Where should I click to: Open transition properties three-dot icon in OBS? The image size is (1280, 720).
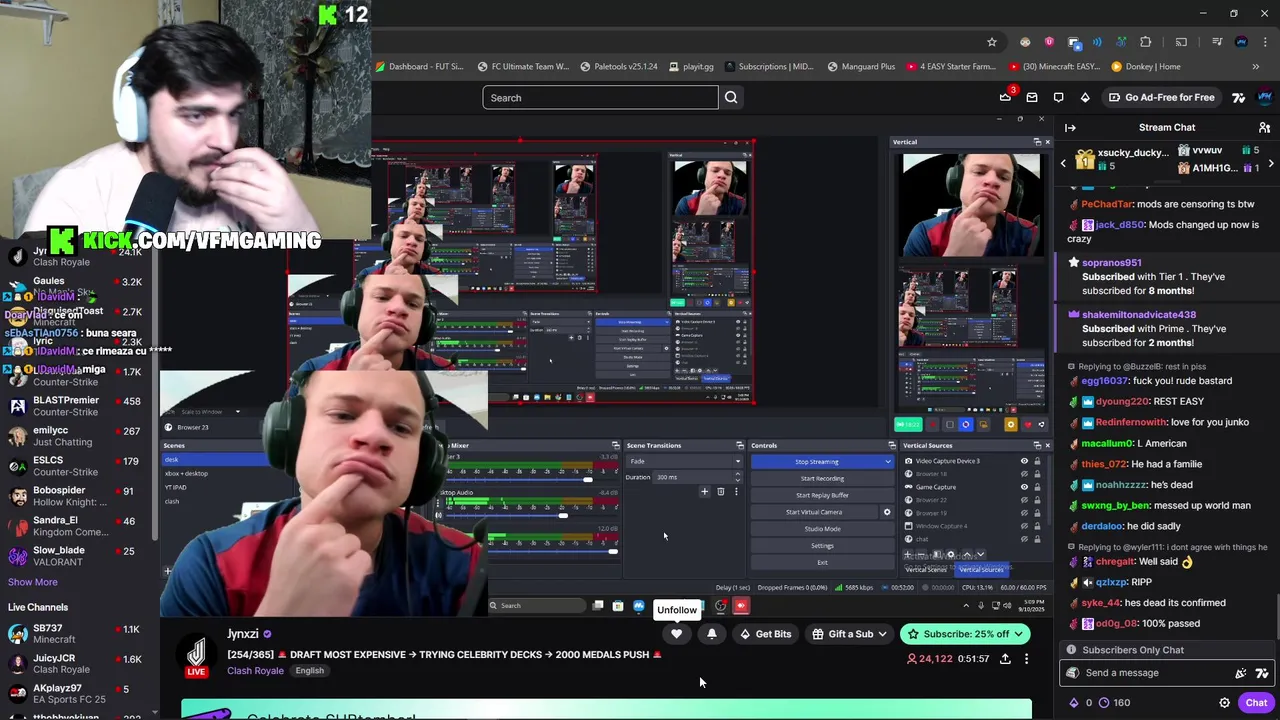pos(736,492)
